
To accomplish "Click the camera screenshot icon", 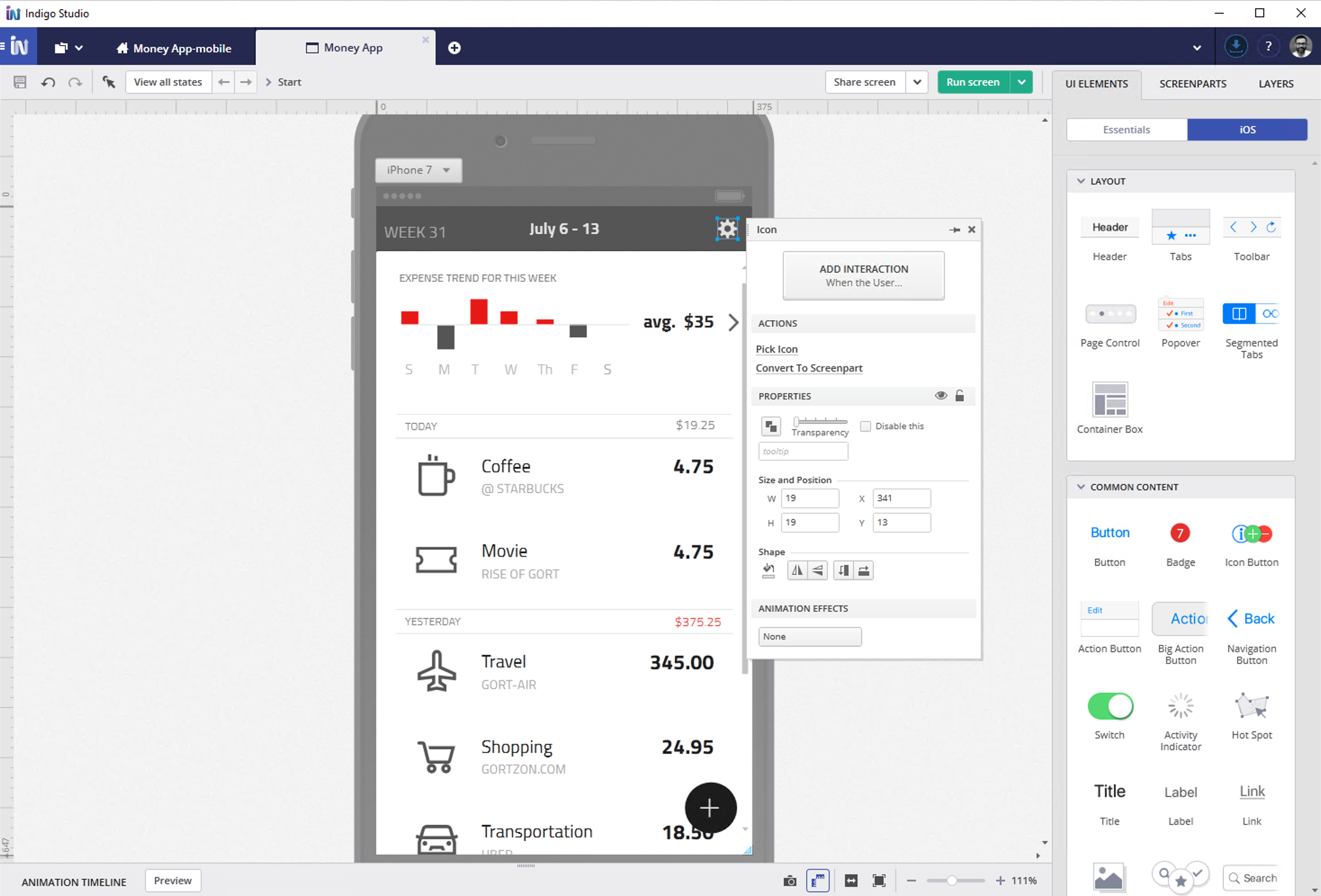I will click(790, 881).
